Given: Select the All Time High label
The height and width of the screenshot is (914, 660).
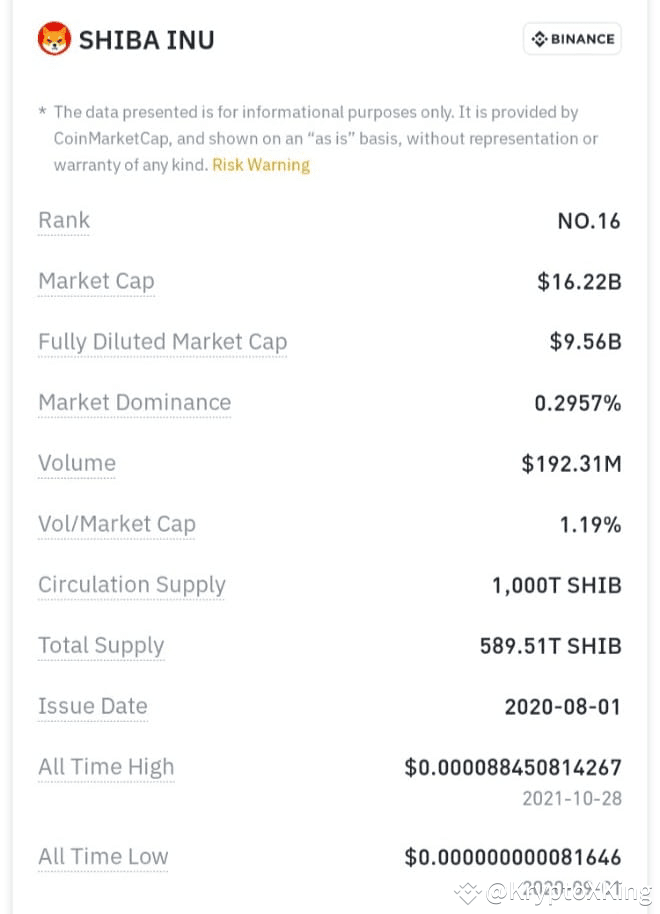Looking at the screenshot, I should [x=106, y=767].
